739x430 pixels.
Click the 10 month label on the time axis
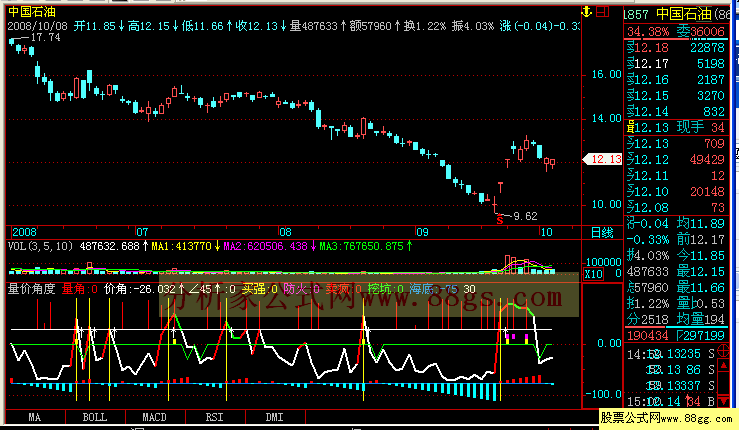coord(546,232)
